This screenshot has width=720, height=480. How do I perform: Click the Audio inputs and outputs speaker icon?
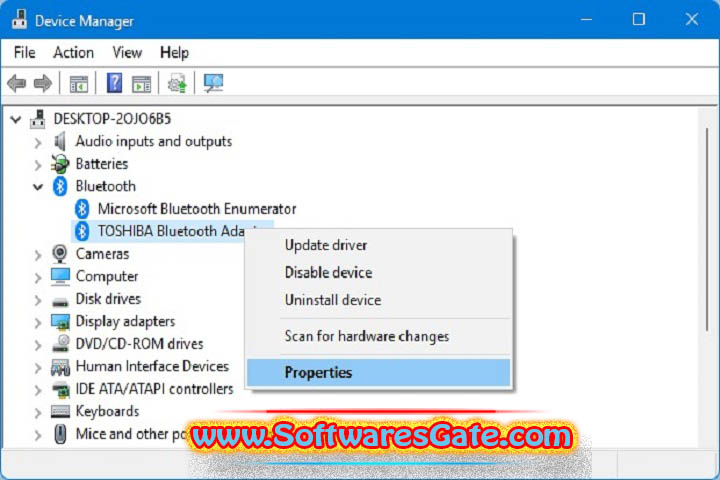pos(60,141)
